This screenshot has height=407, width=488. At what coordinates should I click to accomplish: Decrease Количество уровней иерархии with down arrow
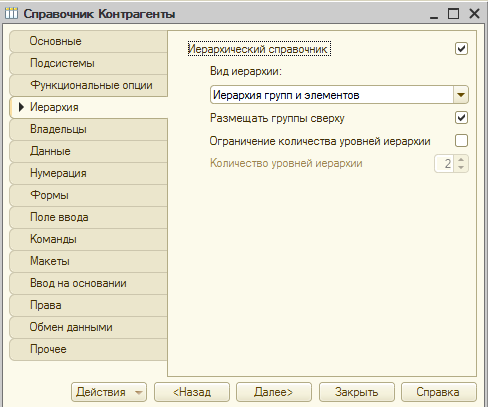click(x=461, y=167)
